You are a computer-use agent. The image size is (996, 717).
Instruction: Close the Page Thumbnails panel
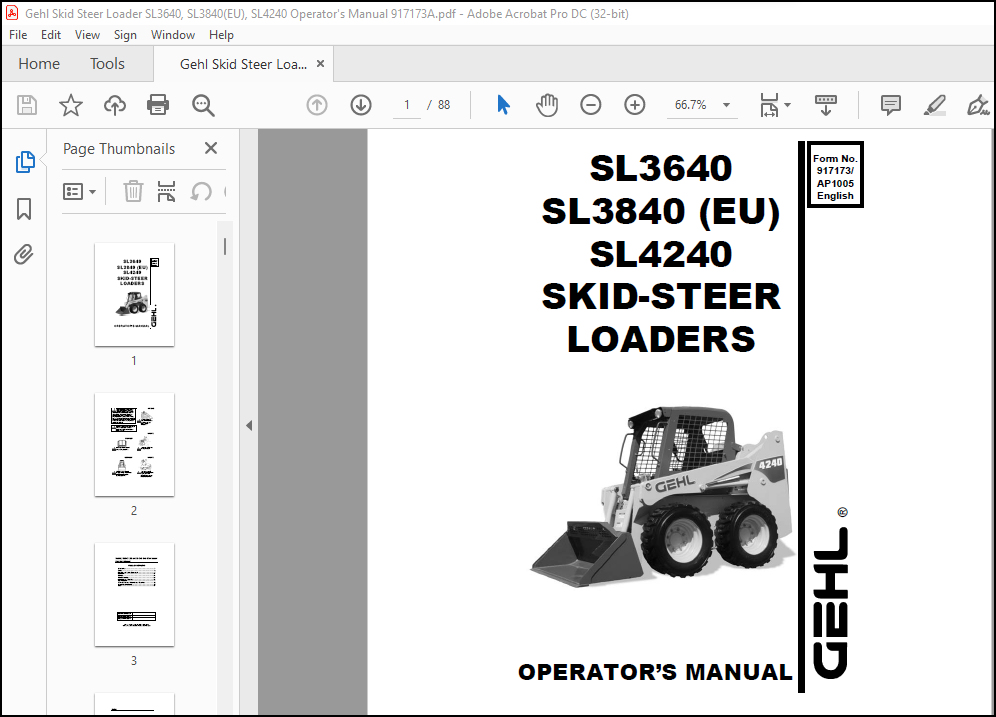click(x=211, y=149)
